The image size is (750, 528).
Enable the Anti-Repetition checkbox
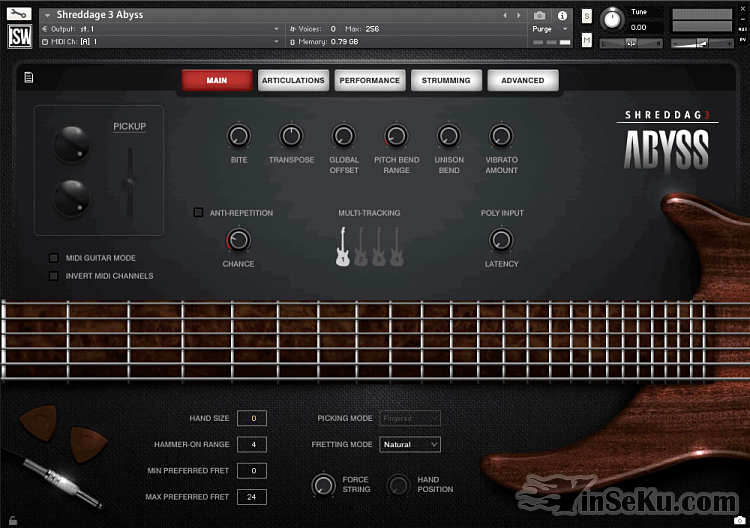point(199,213)
